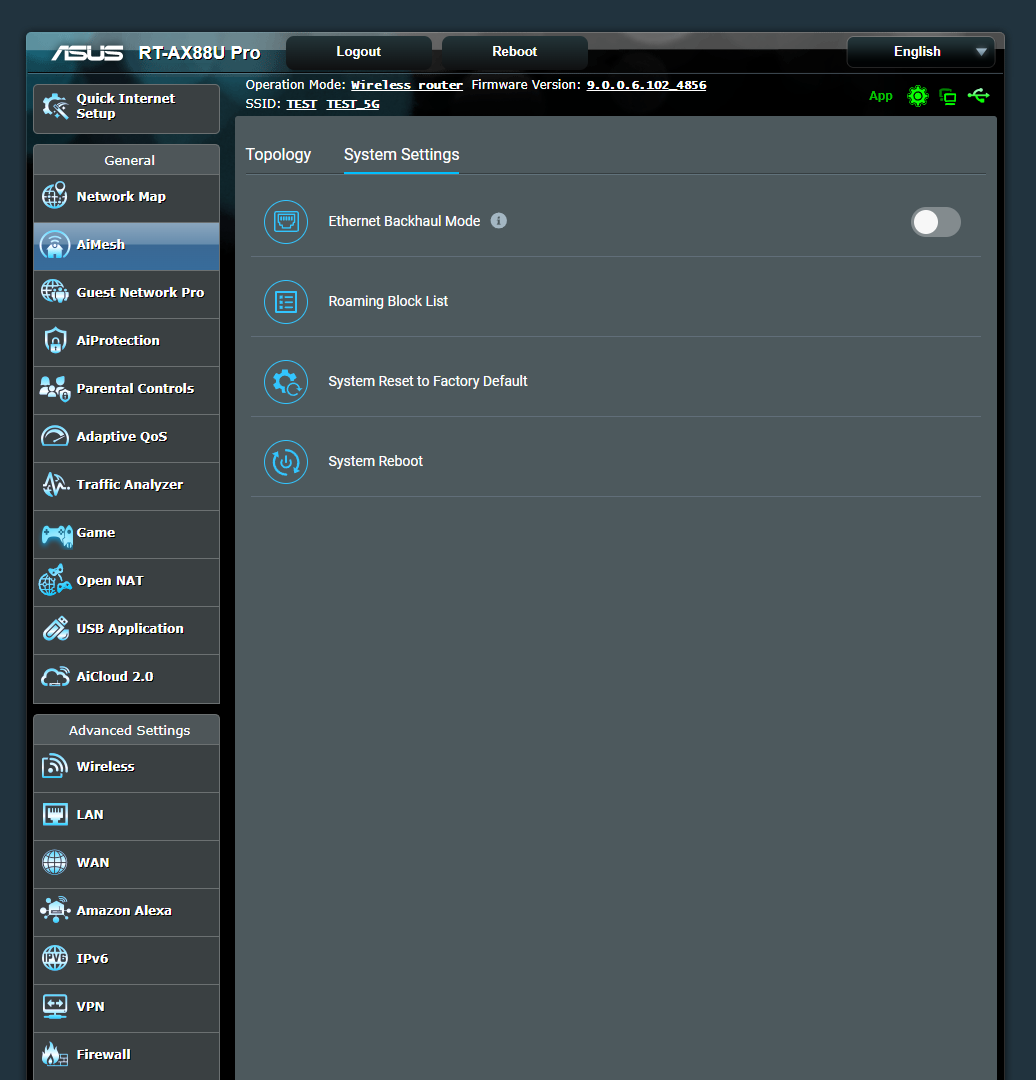Click the VPN monitor icon
The image size is (1036, 1080).
point(55,1006)
